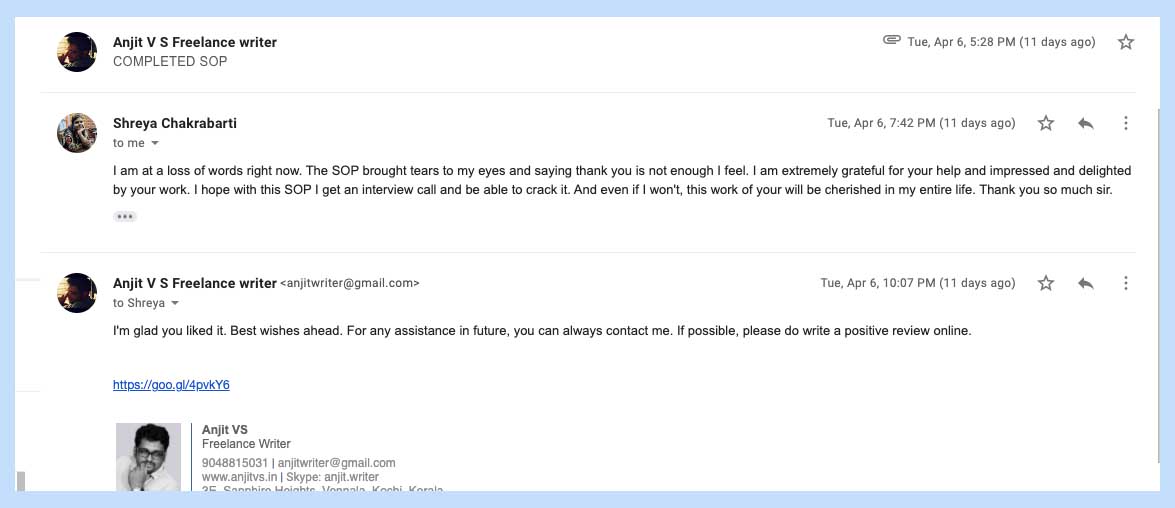Star Shreya Chakrabarti's reply

click(1046, 123)
